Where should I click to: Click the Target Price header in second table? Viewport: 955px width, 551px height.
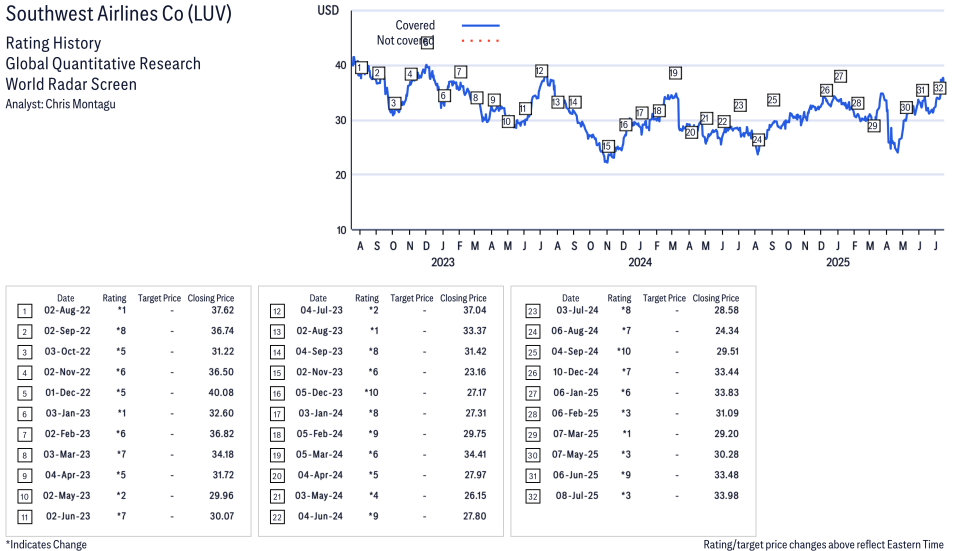click(412, 298)
